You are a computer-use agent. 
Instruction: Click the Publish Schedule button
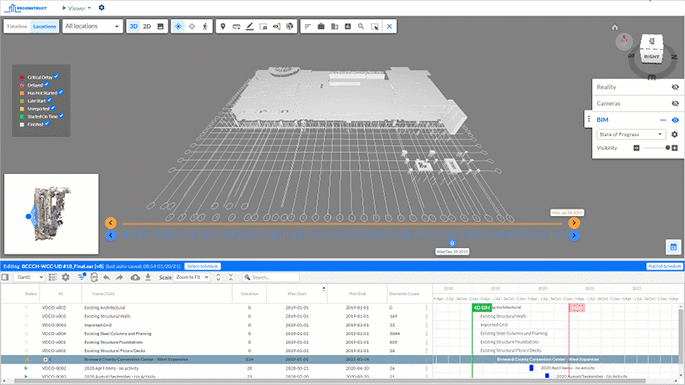664,266
